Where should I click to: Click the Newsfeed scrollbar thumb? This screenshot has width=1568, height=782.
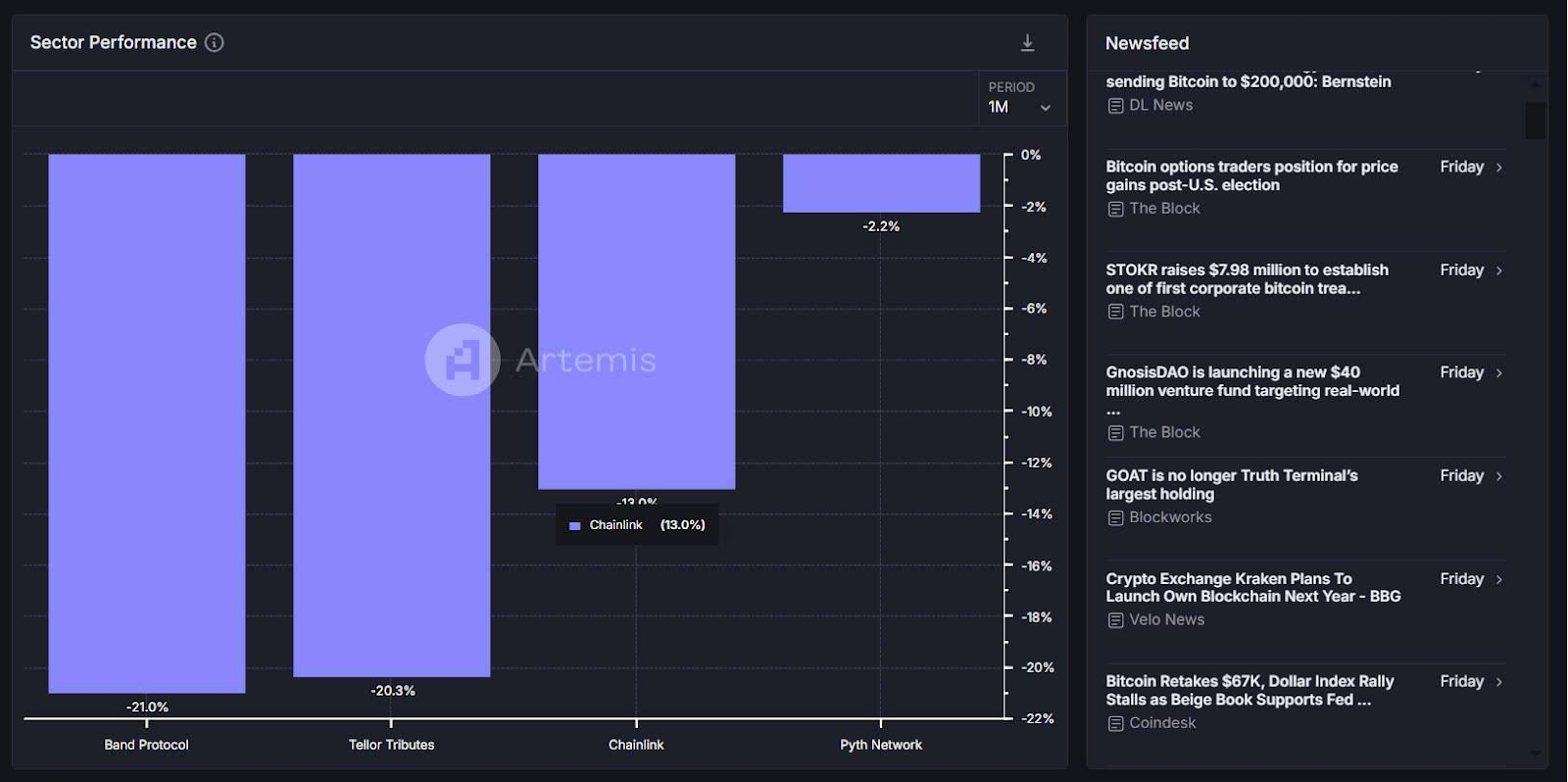point(1536,121)
